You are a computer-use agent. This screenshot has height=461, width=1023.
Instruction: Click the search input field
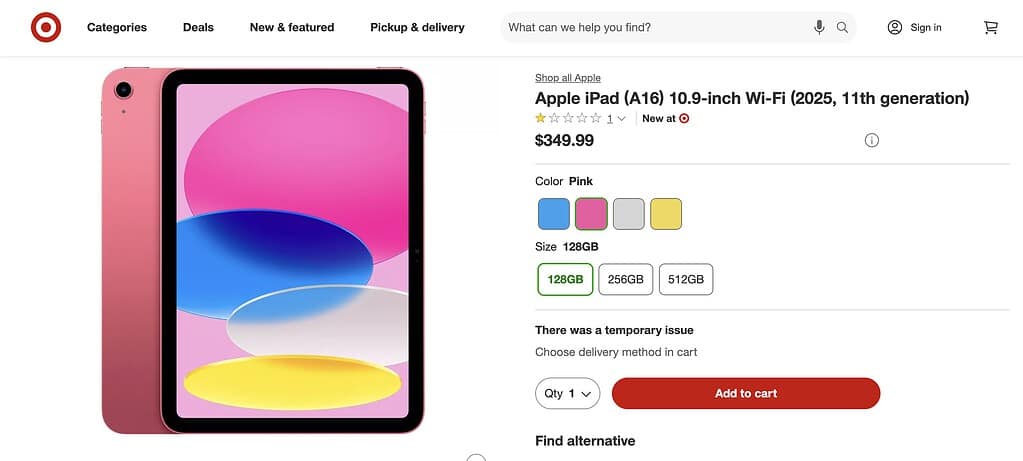(655, 28)
